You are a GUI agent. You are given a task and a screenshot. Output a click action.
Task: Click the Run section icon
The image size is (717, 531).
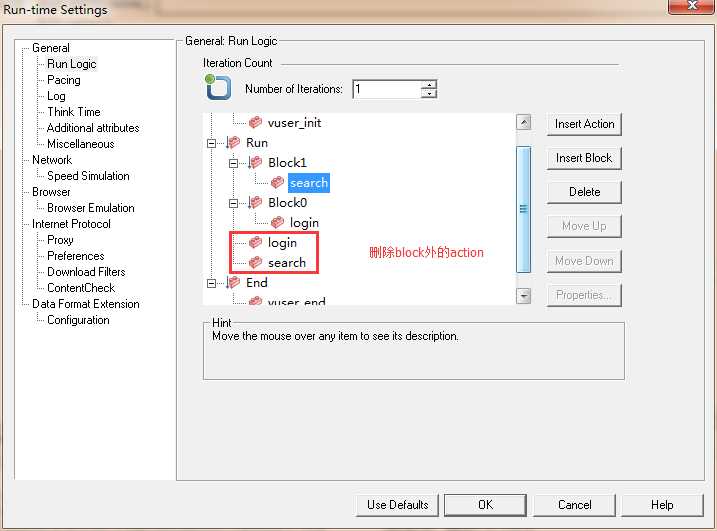pyautogui.click(x=234, y=142)
